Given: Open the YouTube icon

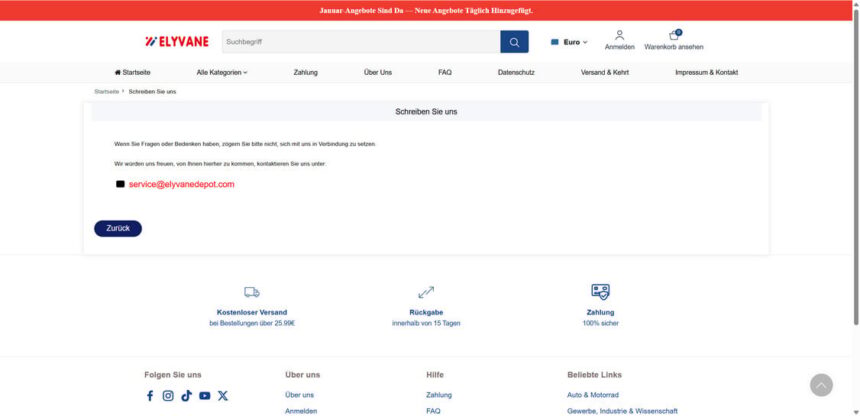Looking at the screenshot, I should 205,396.
